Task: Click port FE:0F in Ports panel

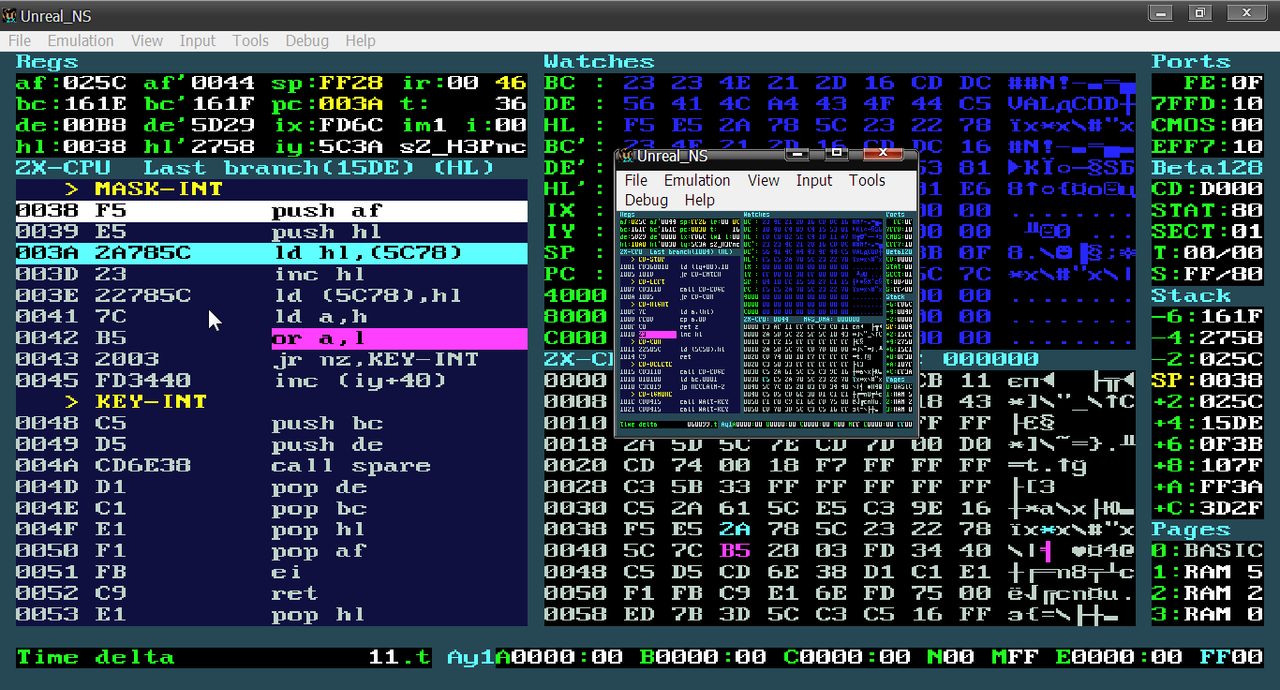Action: point(1223,83)
